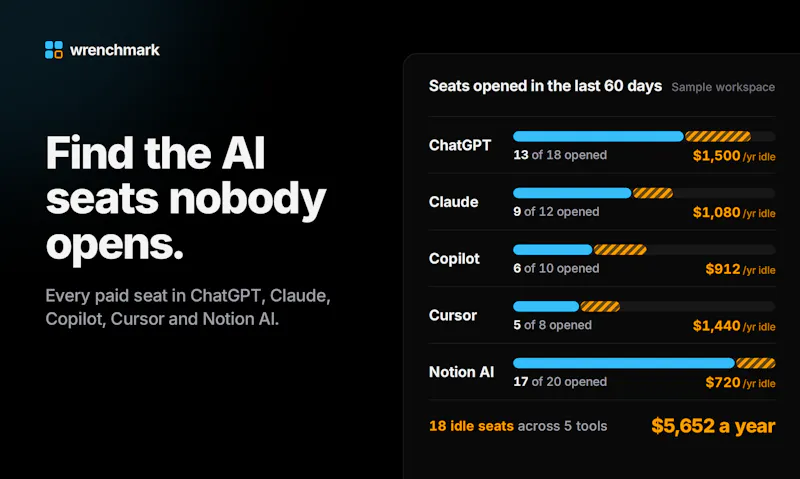Click the ChatGPT blue opened-seats bar

point(598,136)
